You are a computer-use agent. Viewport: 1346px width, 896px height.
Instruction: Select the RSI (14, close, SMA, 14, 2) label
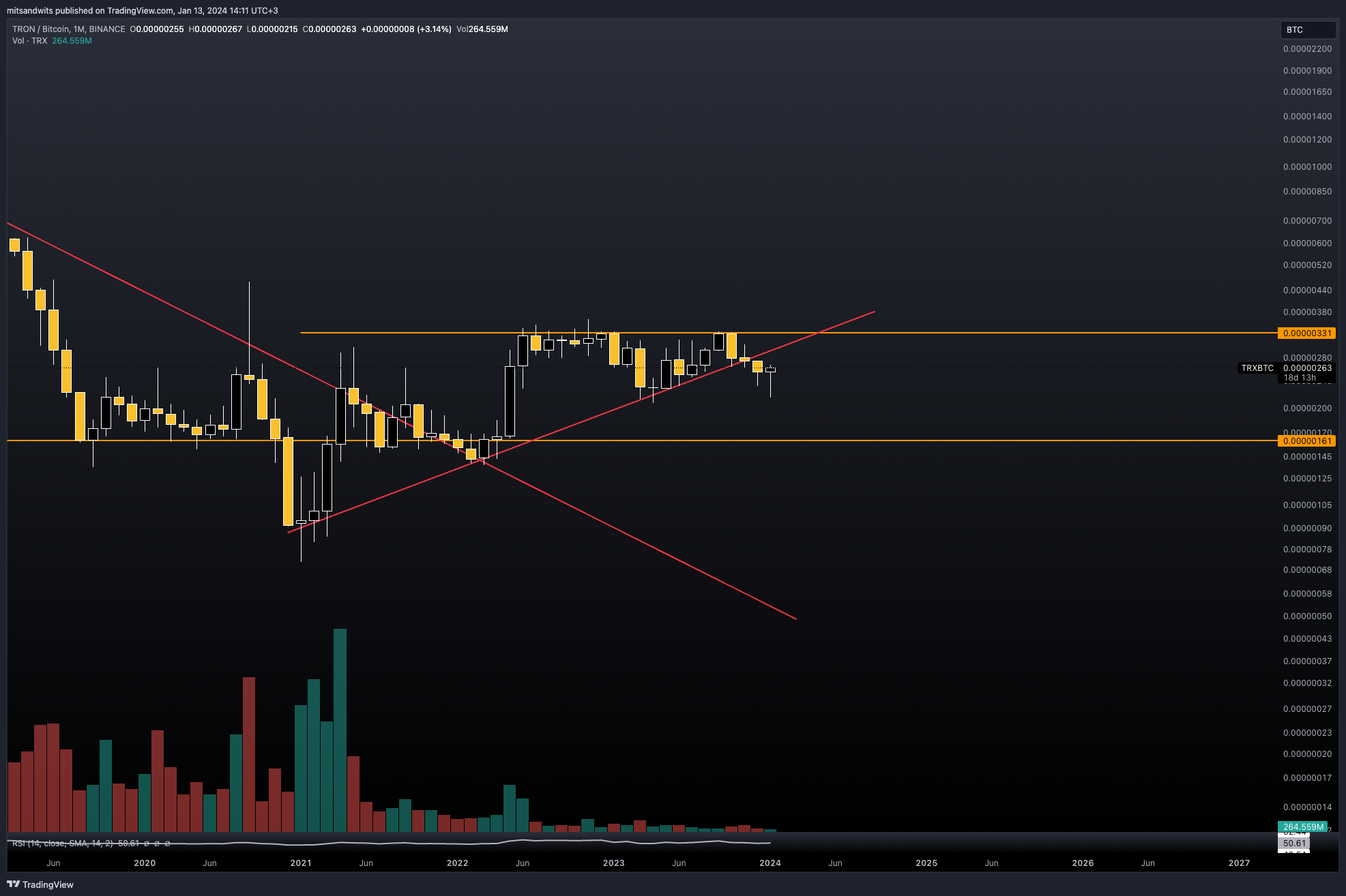(x=63, y=843)
